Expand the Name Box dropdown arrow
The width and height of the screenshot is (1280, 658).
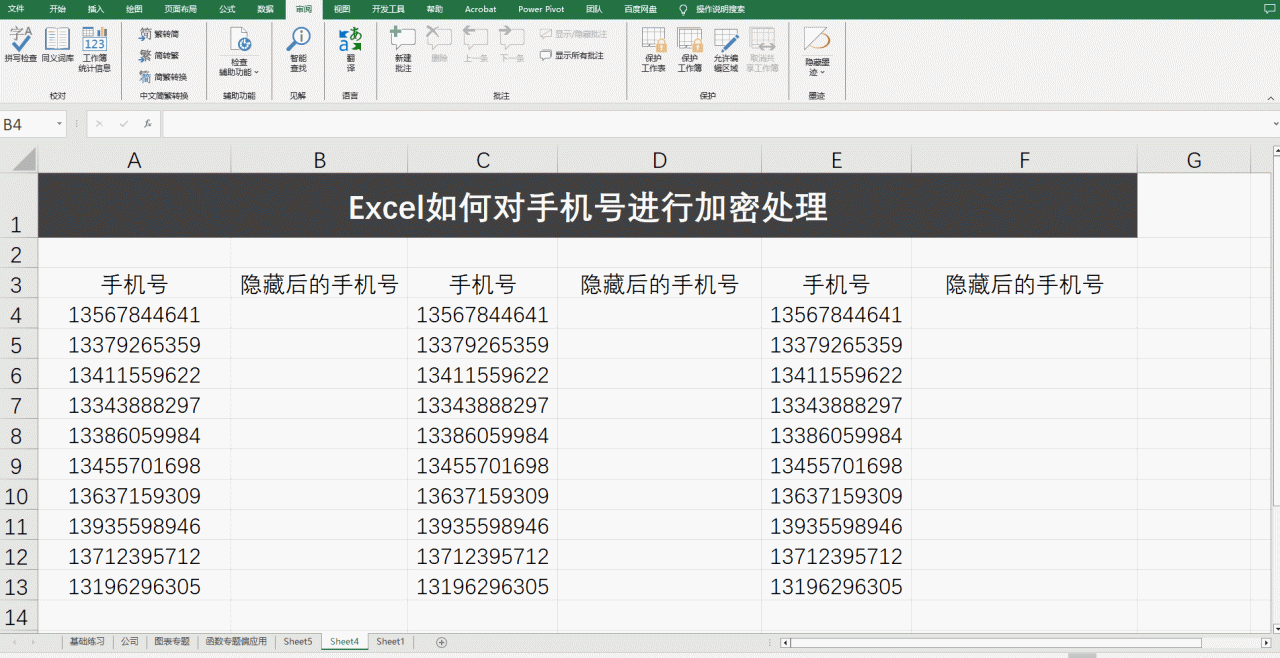(61, 124)
